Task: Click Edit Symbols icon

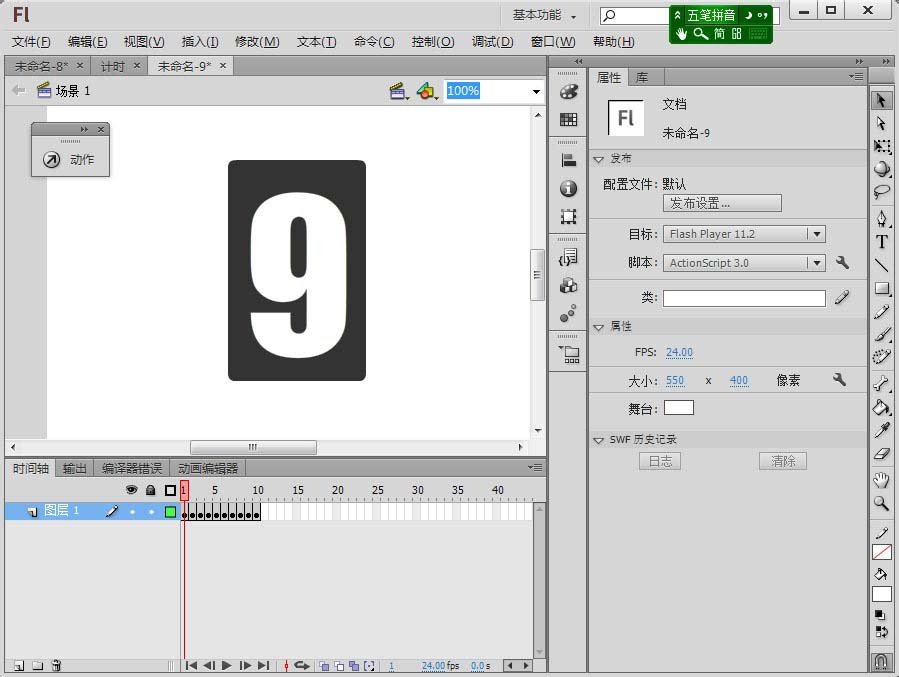Action: (x=427, y=91)
